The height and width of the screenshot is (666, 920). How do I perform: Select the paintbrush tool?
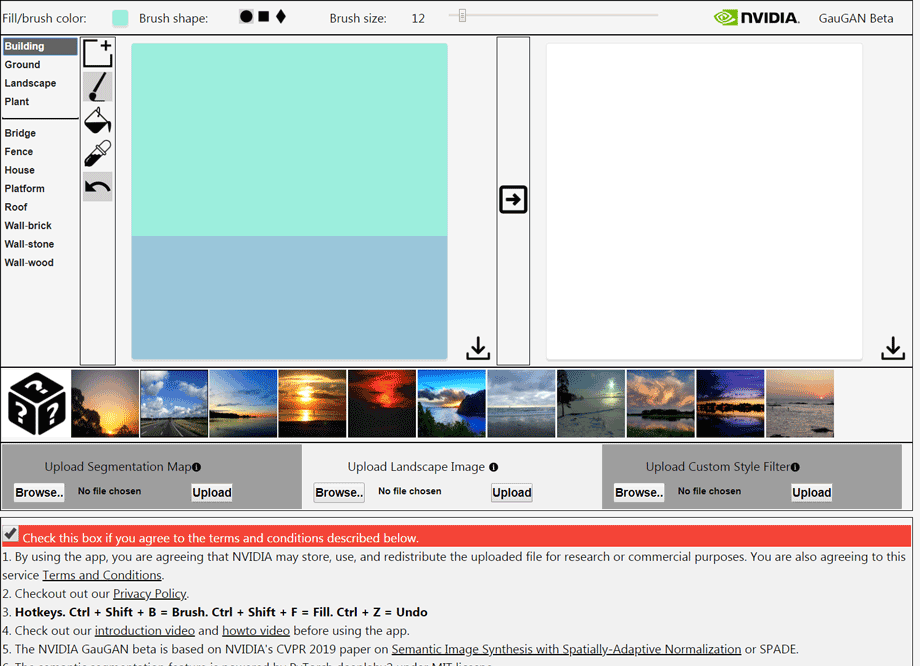pos(97,87)
